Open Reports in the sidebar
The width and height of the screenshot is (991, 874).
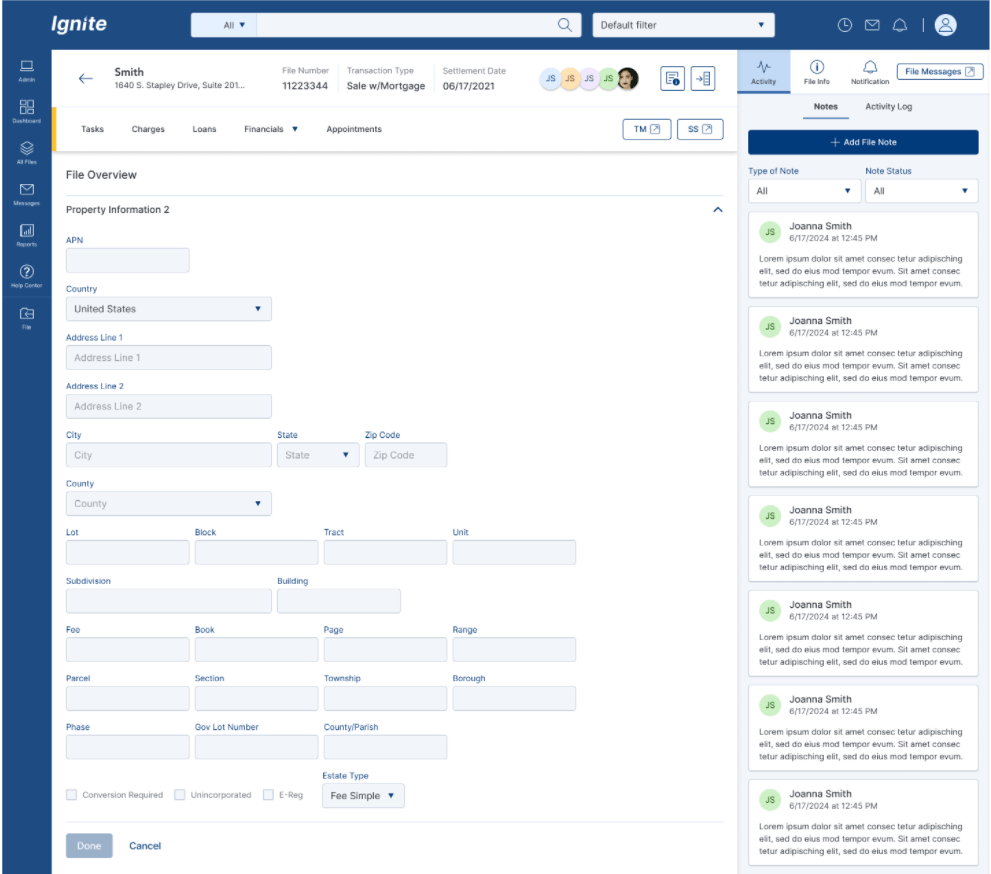click(27, 234)
